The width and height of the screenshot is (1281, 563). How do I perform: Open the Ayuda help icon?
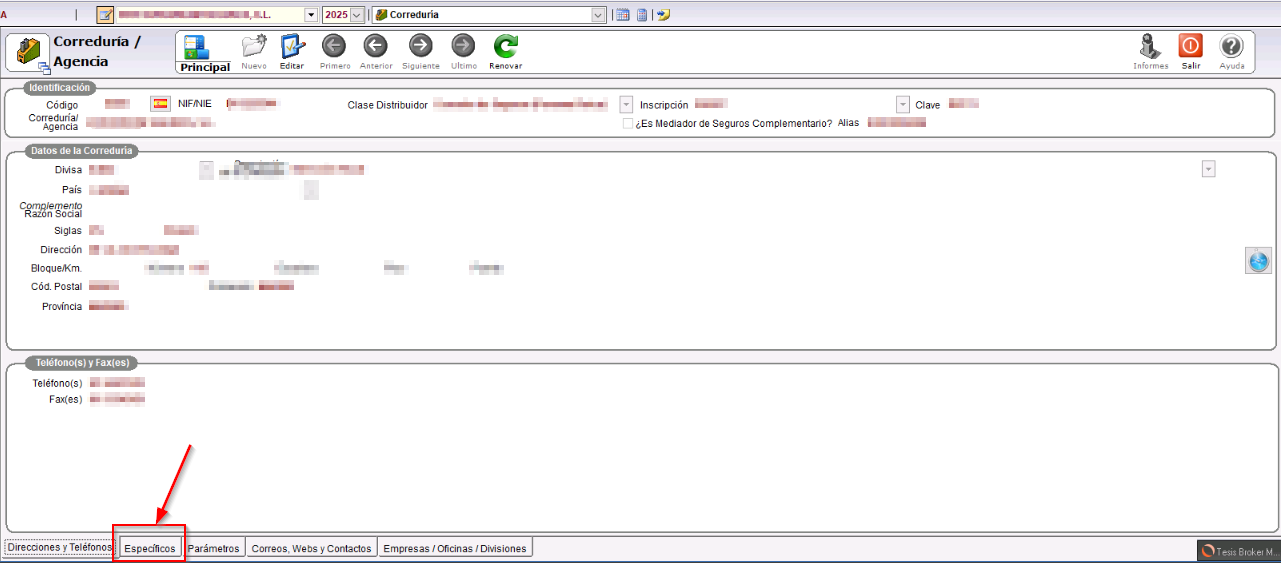1232,52
